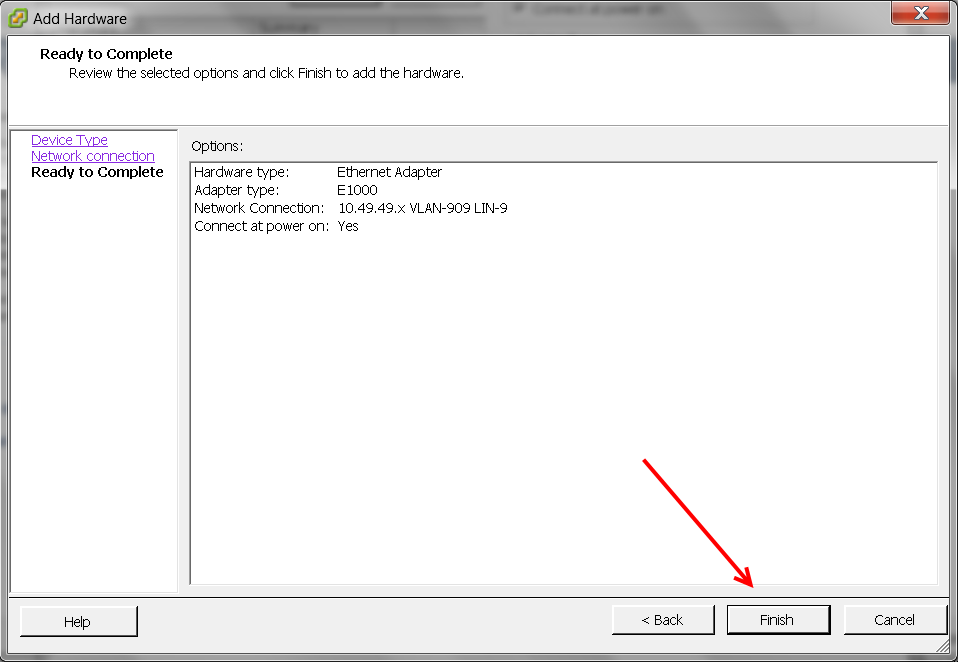Click the E1000 adapter value
The height and width of the screenshot is (662, 958).
357,190
